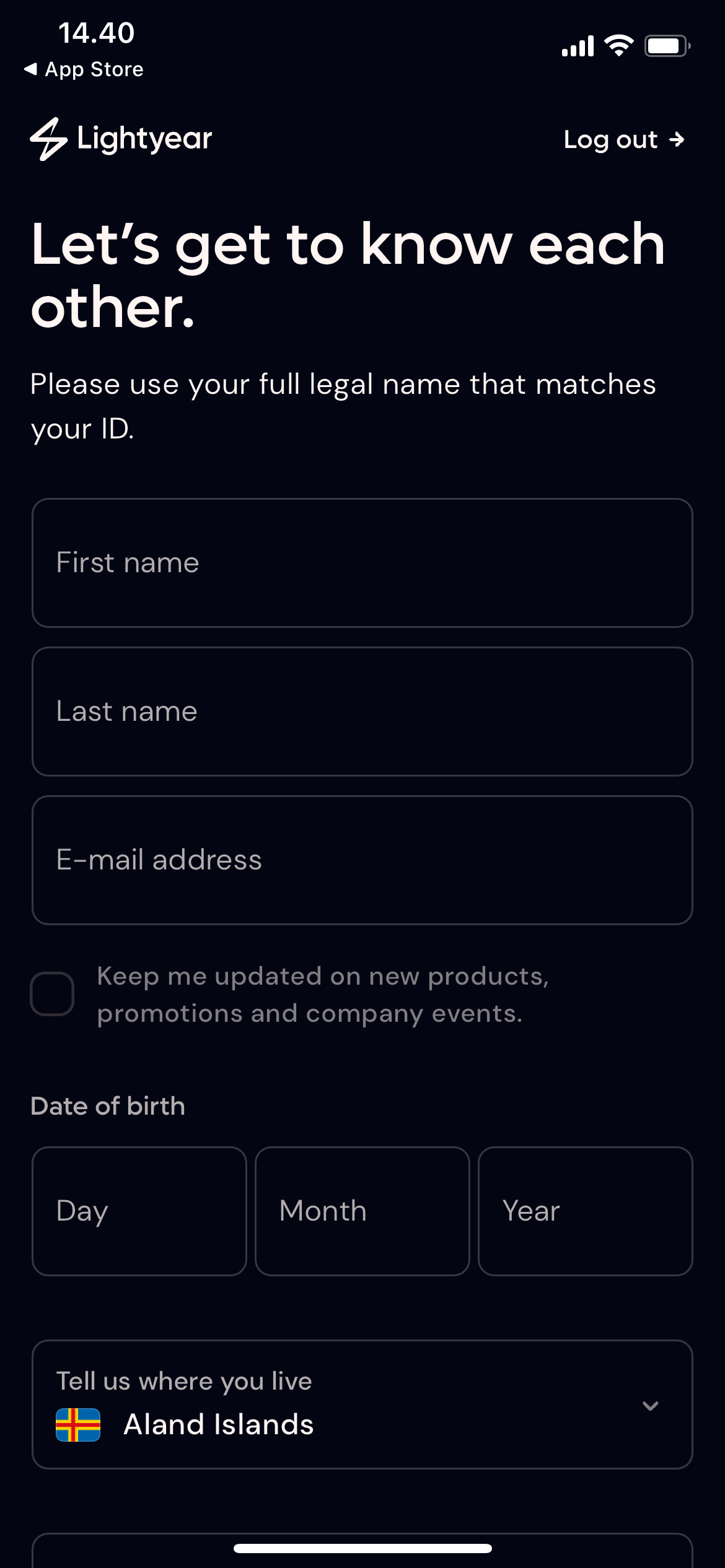This screenshot has width=725, height=1568.
Task: Focus the First name field
Action: pyautogui.click(x=362, y=563)
